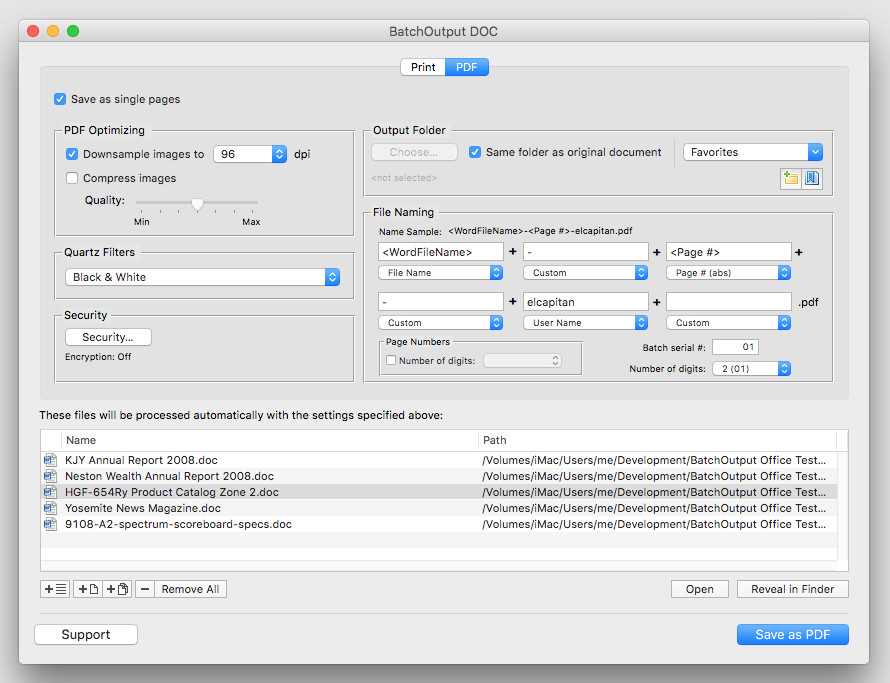Viewport: 890px width, 683px height.
Task: Click the add single document icon
Action: [88, 589]
